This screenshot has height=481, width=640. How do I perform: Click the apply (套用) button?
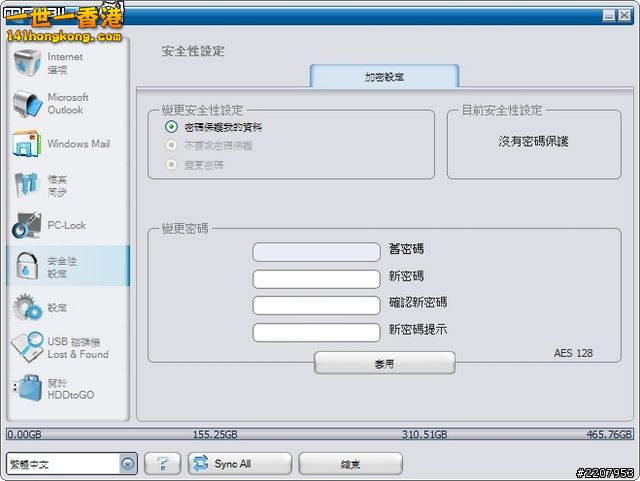384,364
